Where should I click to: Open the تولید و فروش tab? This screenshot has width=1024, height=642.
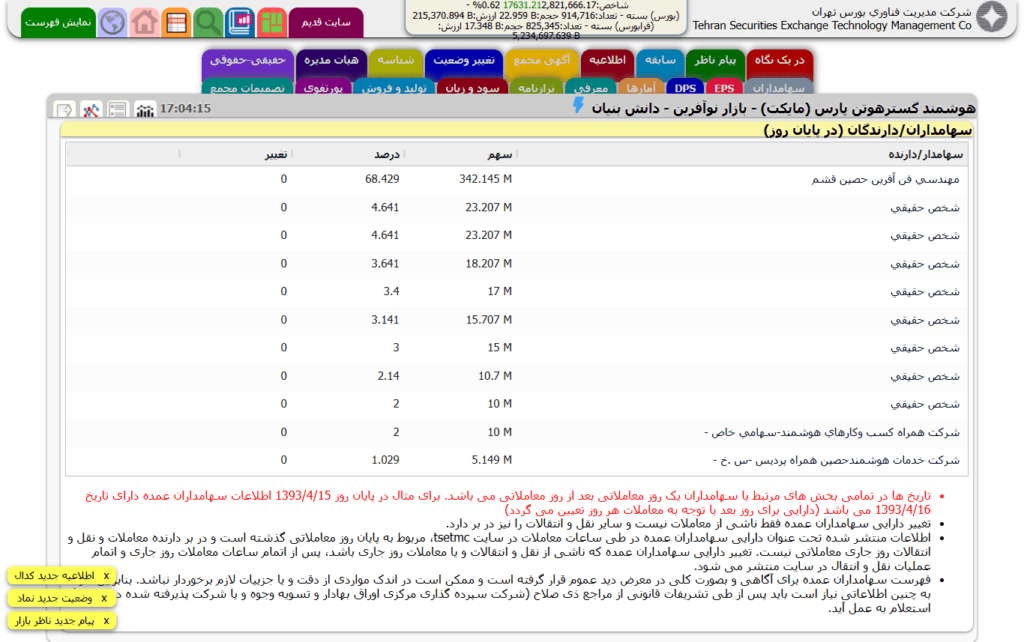pos(394,88)
